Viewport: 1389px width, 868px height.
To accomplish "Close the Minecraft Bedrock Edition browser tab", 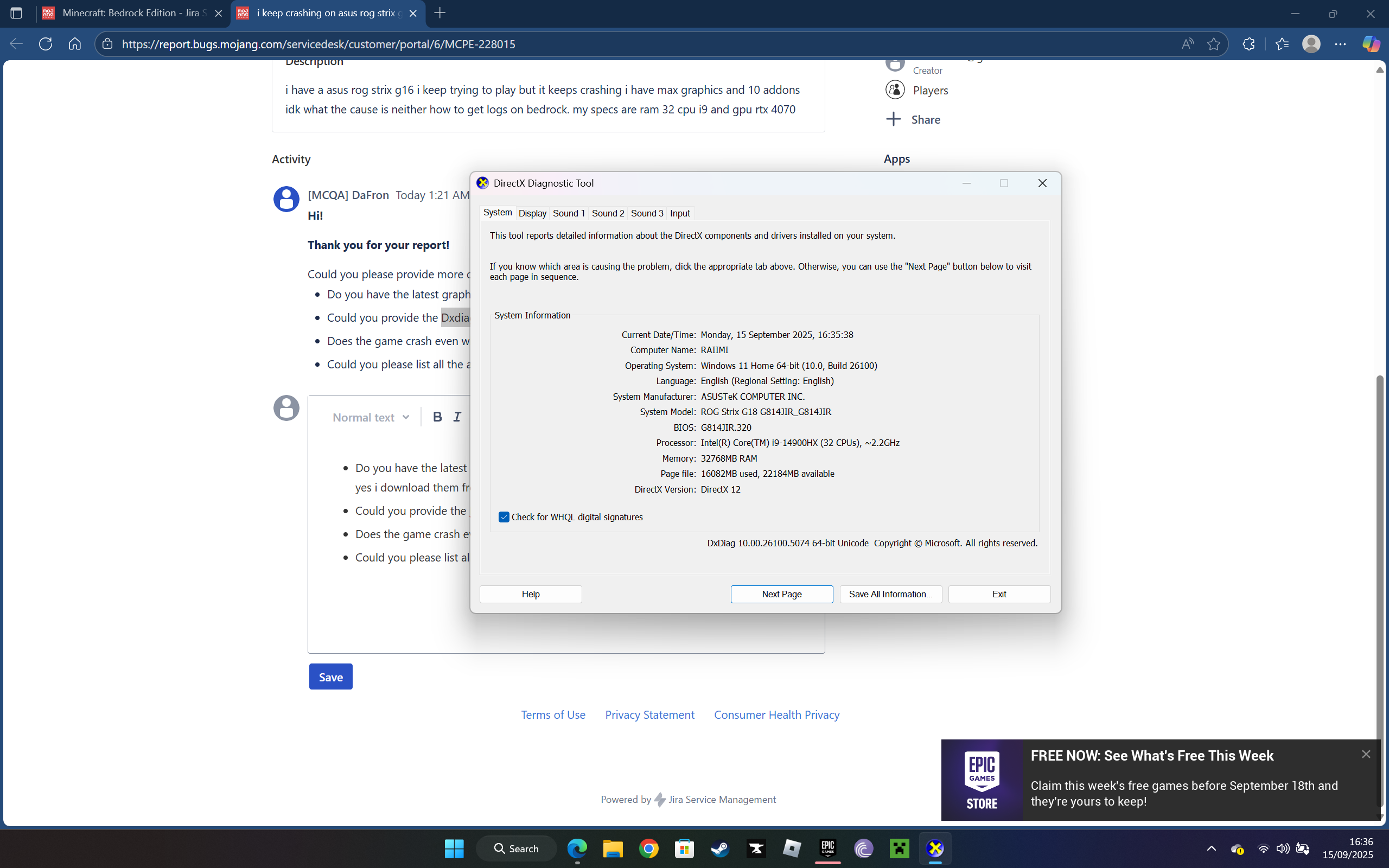I will [x=218, y=13].
